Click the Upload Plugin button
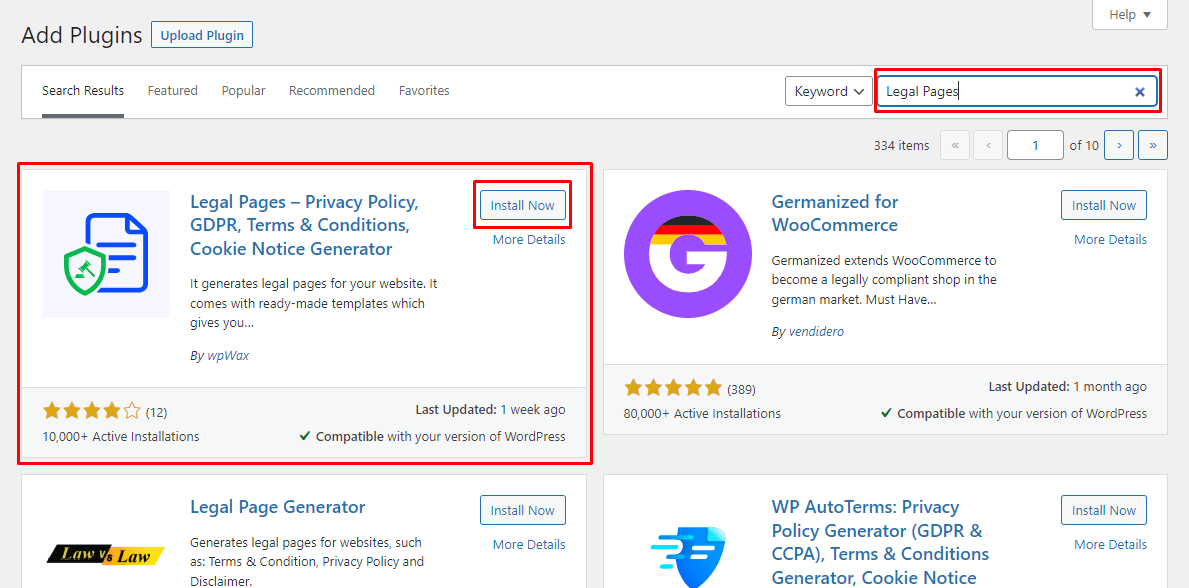 click(x=202, y=36)
